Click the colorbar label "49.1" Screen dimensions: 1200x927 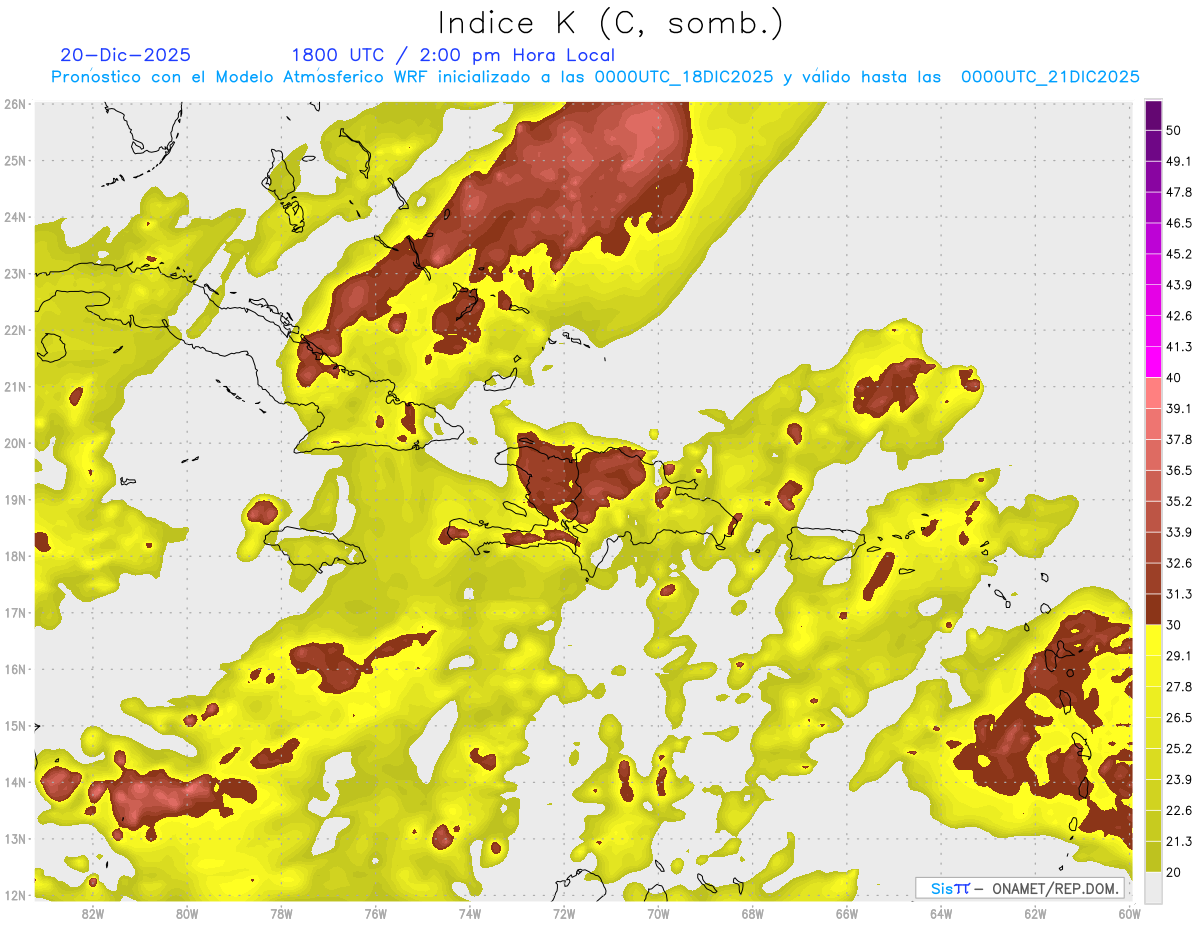tap(1179, 161)
